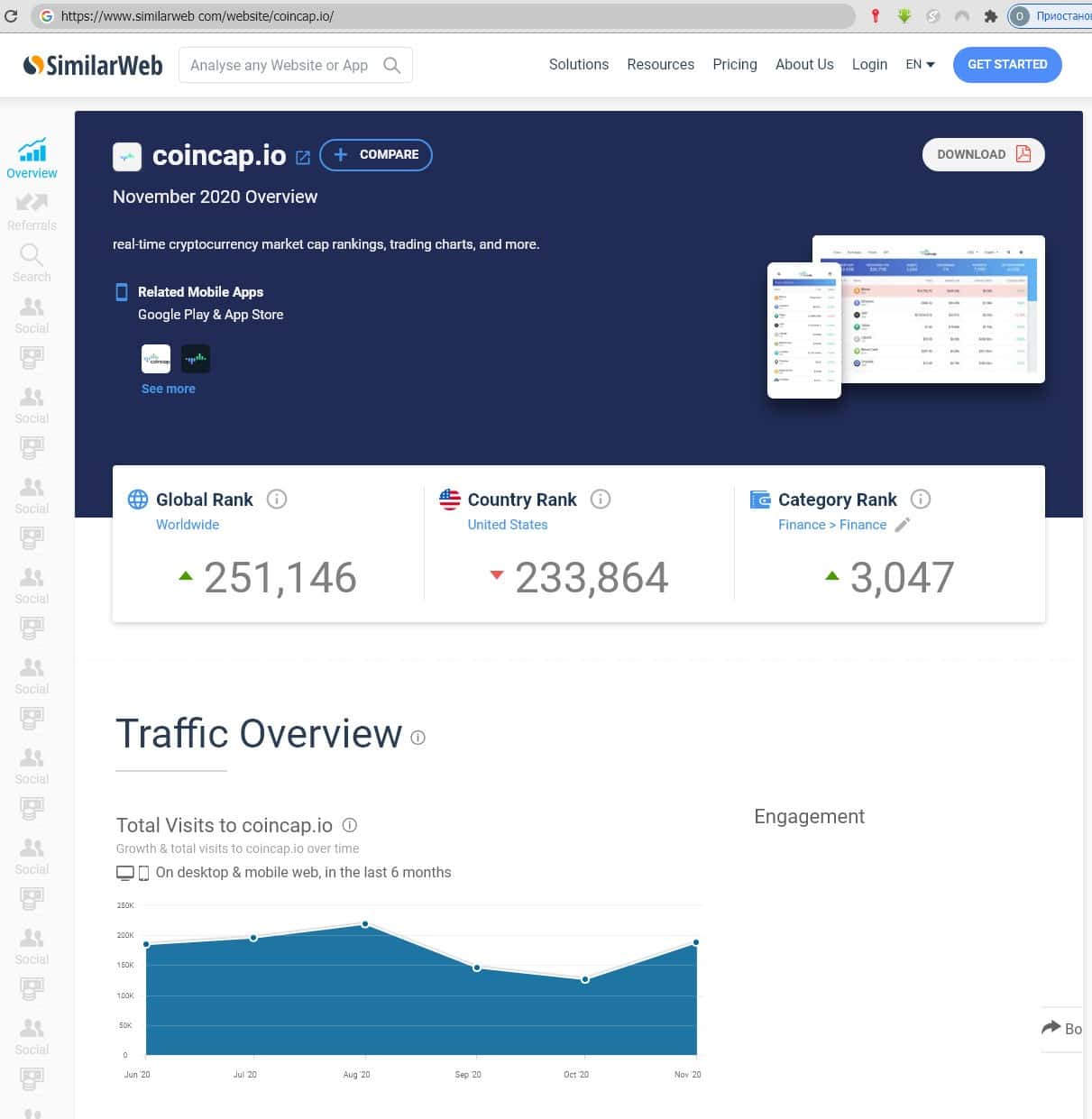Screen dimensions: 1092x1119
Task: Click the See more apps link
Action: (x=169, y=389)
